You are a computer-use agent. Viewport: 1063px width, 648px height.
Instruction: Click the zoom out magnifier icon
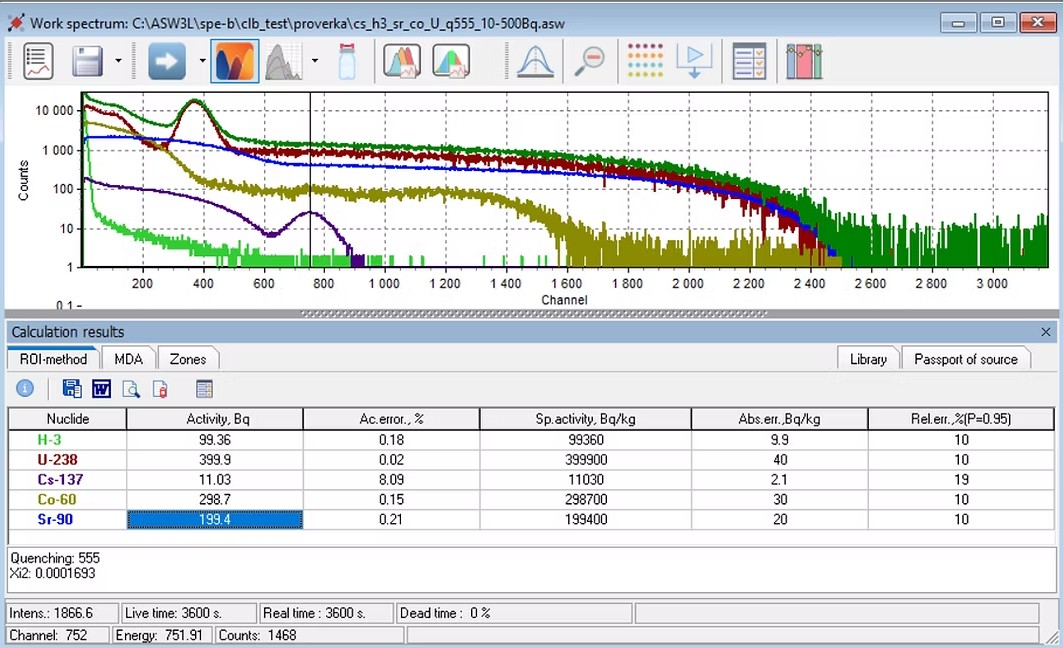tap(589, 62)
